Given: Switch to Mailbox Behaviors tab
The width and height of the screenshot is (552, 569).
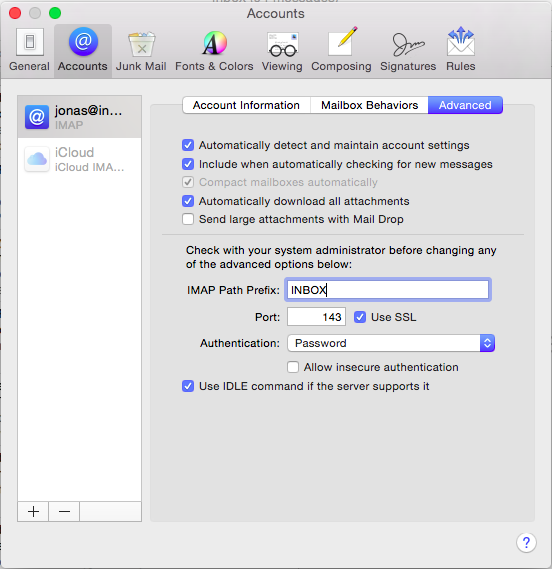Looking at the screenshot, I should [x=369, y=105].
